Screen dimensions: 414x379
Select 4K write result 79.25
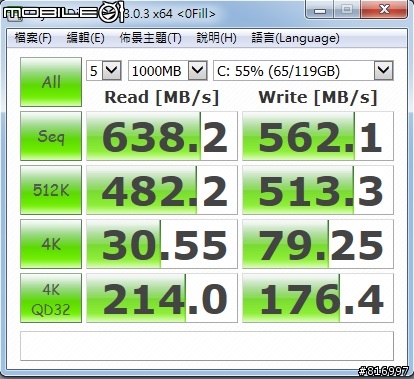click(x=318, y=244)
